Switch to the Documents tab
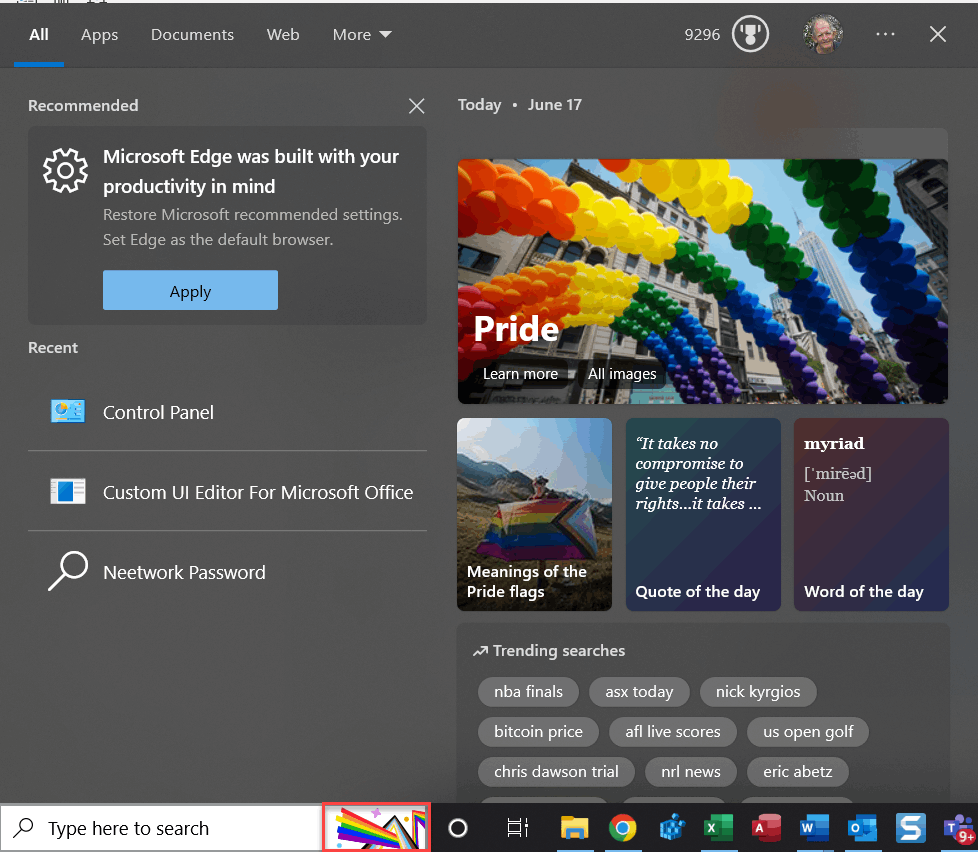This screenshot has width=978, height=852. pos(192,35)
